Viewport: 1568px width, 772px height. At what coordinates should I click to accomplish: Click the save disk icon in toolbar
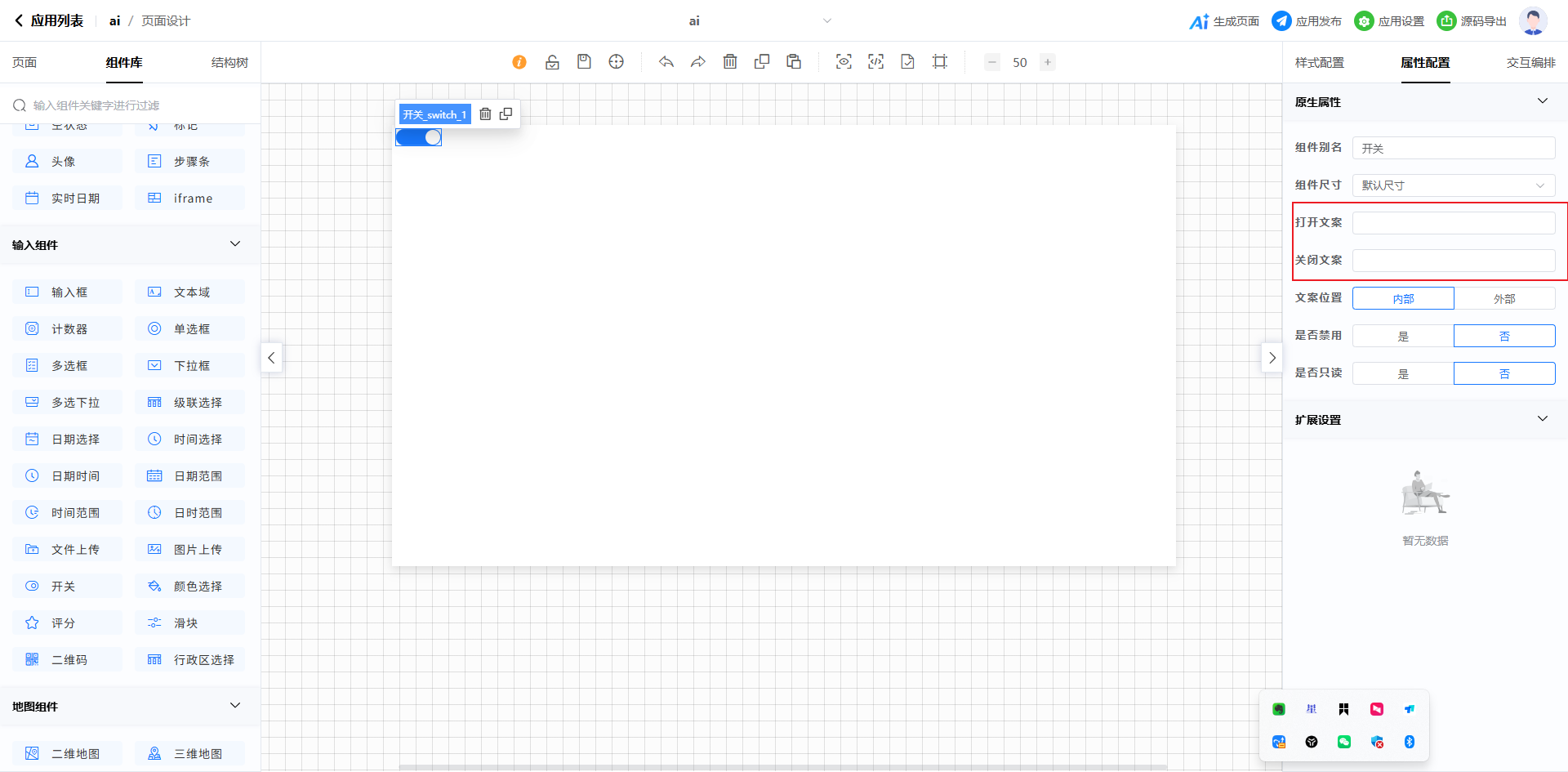tap(584, 62)
